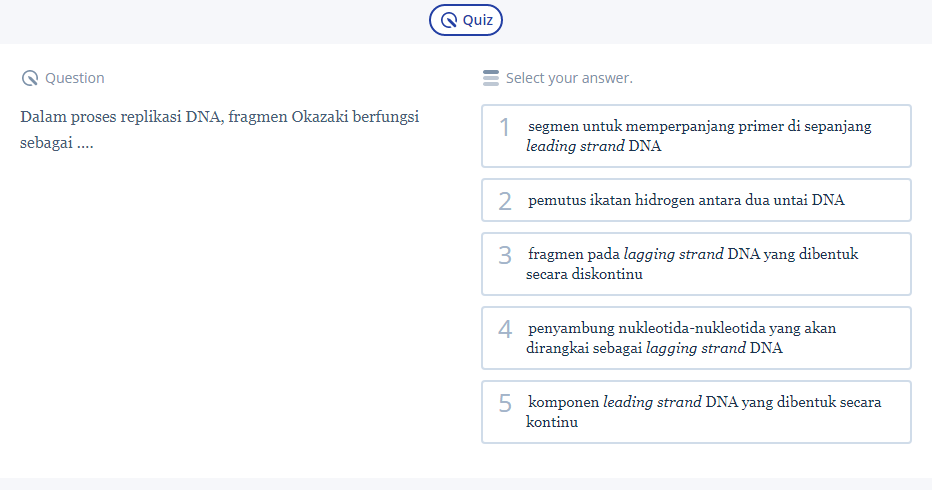Click the number 4 on the fourth option

tap(505, 329)
